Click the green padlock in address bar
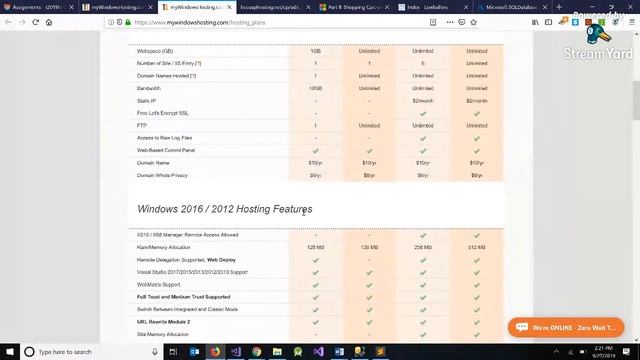This screenshot has height=360, width=640. pyautogui.click(x=128, y=22)
